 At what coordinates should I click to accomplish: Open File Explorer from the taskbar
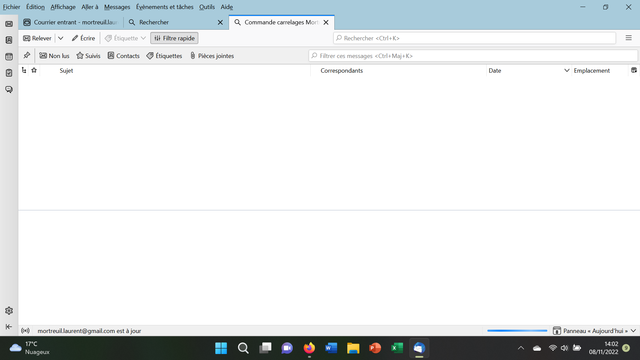pos(353,348)
